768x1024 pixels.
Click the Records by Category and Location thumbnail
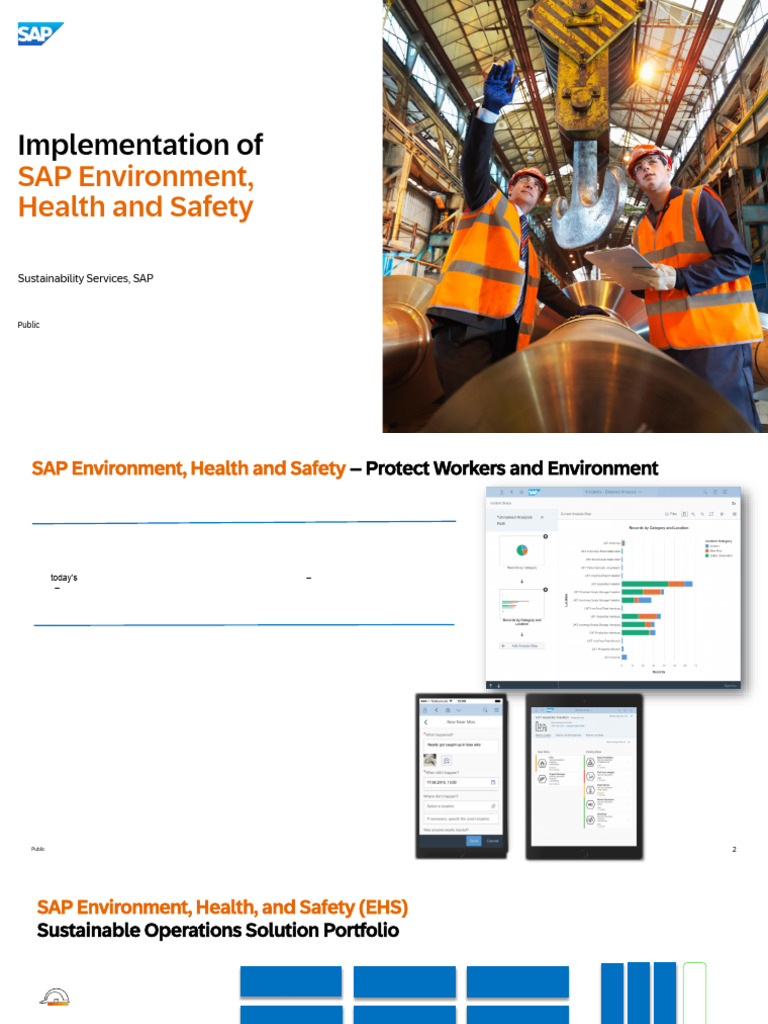pyautogui.click(x=522, y=603)
